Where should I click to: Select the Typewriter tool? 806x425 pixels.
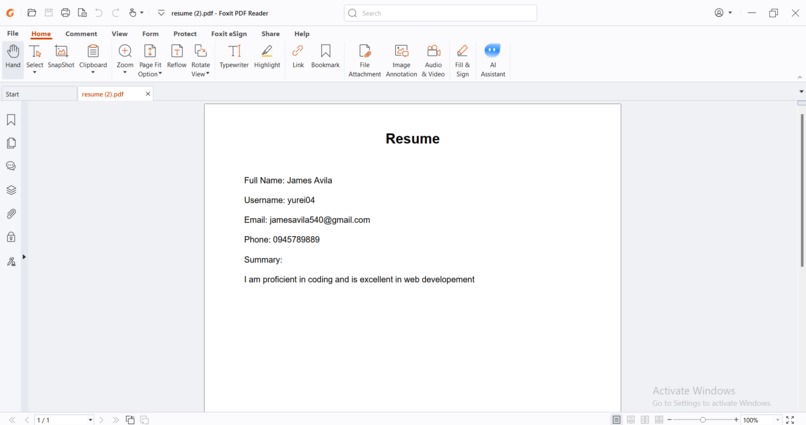pyautogui.click(x=234, y=56)
